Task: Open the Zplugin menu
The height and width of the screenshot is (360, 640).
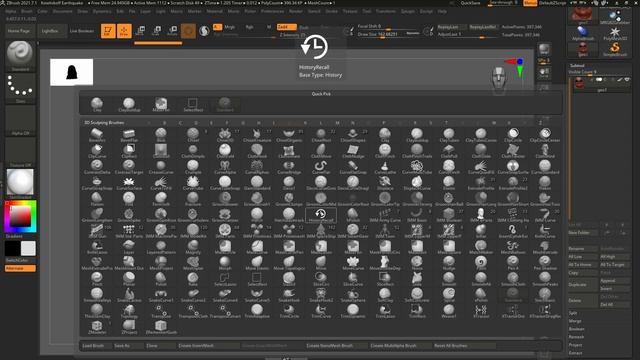Action: tap(408, 11)
